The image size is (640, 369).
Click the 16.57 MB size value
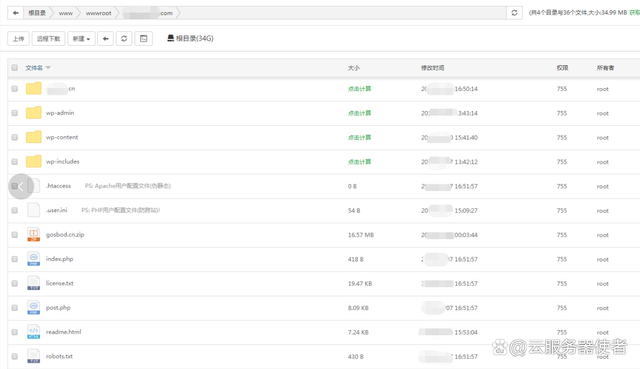pos(361,235)
